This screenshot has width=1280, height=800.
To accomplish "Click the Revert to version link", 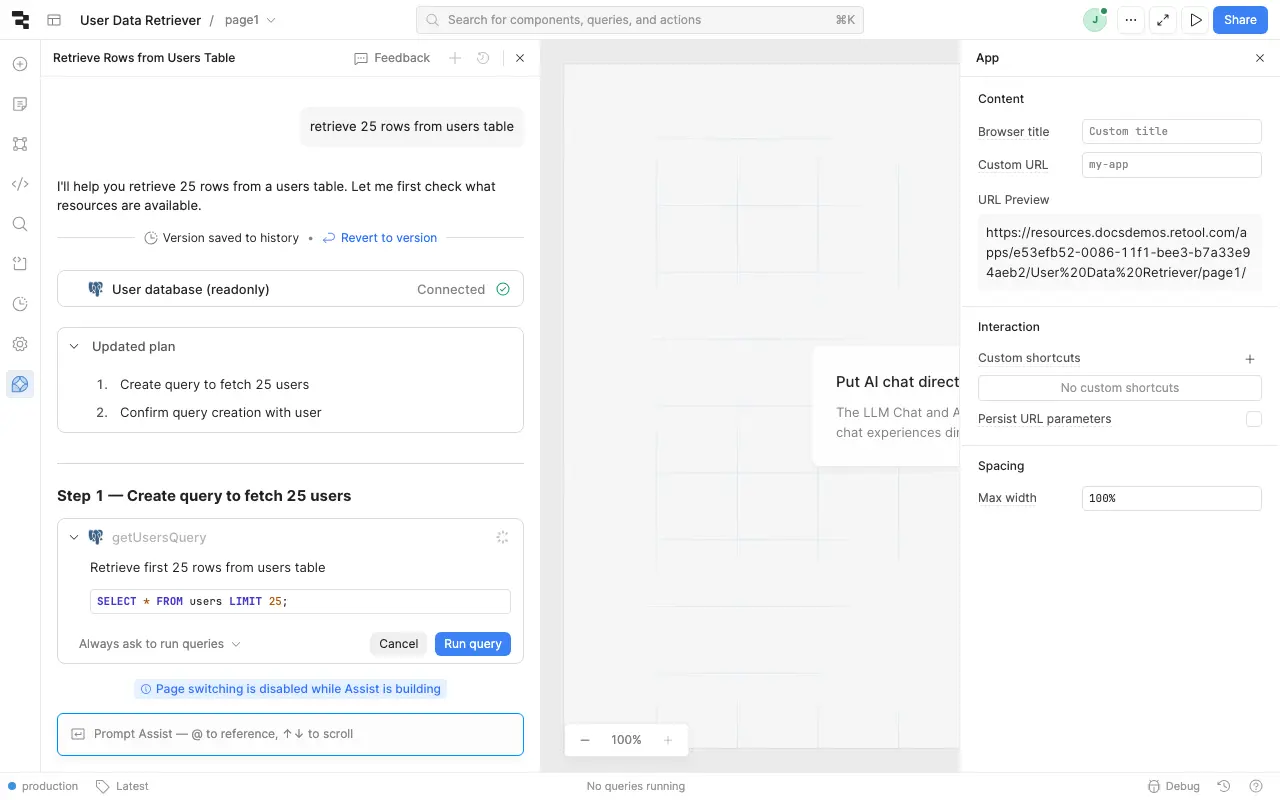I will coord(388,238).
